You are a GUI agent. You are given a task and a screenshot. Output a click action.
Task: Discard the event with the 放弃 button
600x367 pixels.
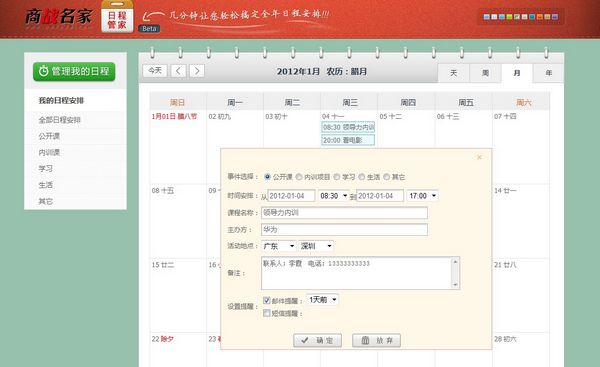pos(377,340)
